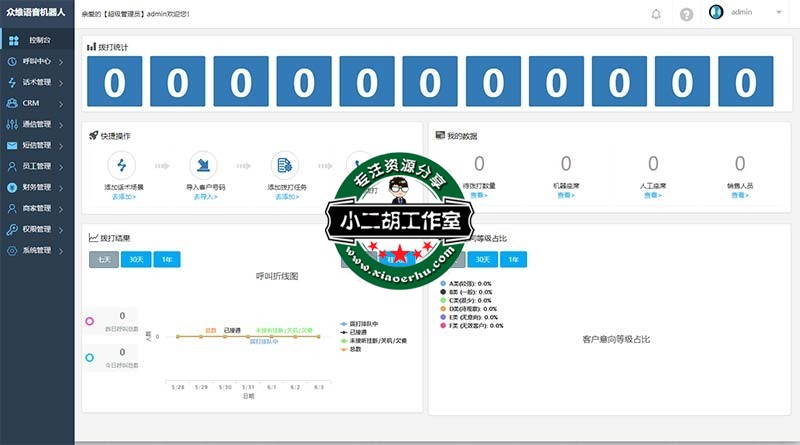Switch call results chart to 30天
Image resolution: width=800 pixels, height=445 pixels.
pyautogui.click(x=136, y=259)
